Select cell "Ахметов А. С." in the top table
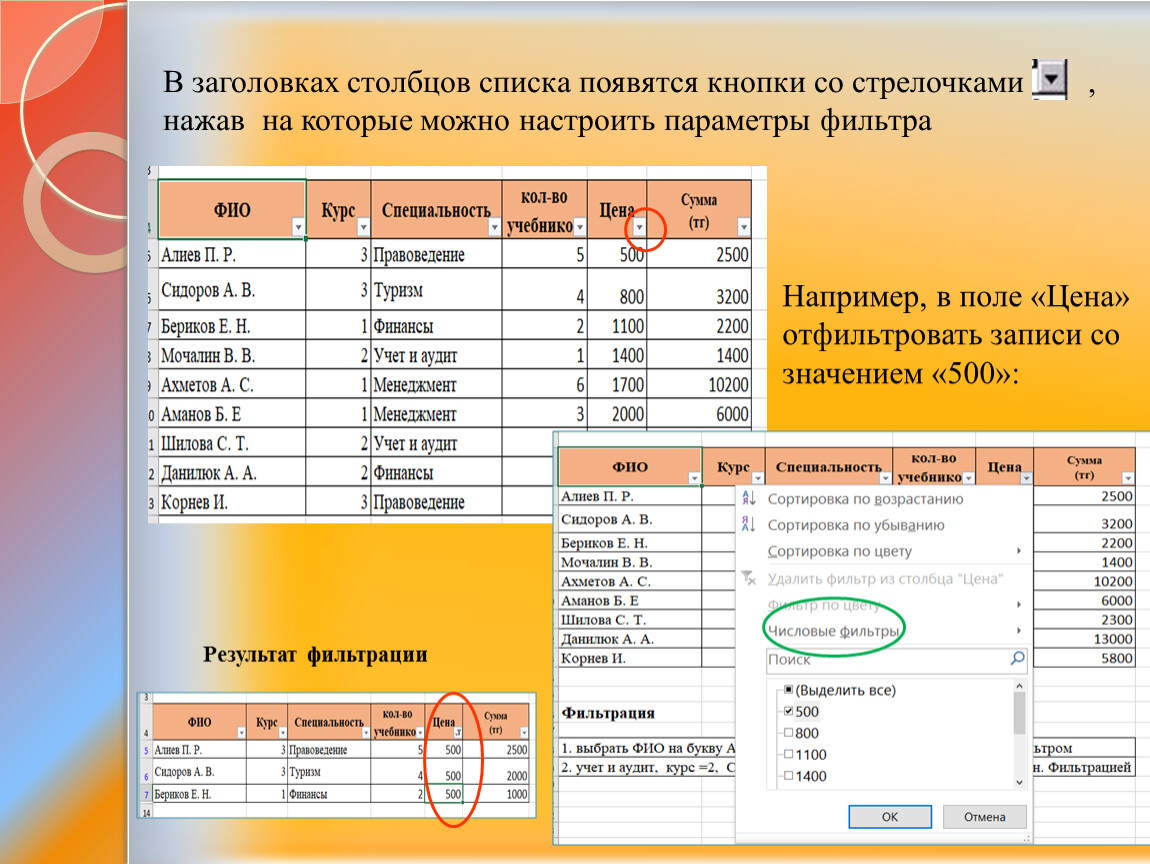The width and height of the screenshot is (1150, 864). pyautogui.click(x=232, y=384)
